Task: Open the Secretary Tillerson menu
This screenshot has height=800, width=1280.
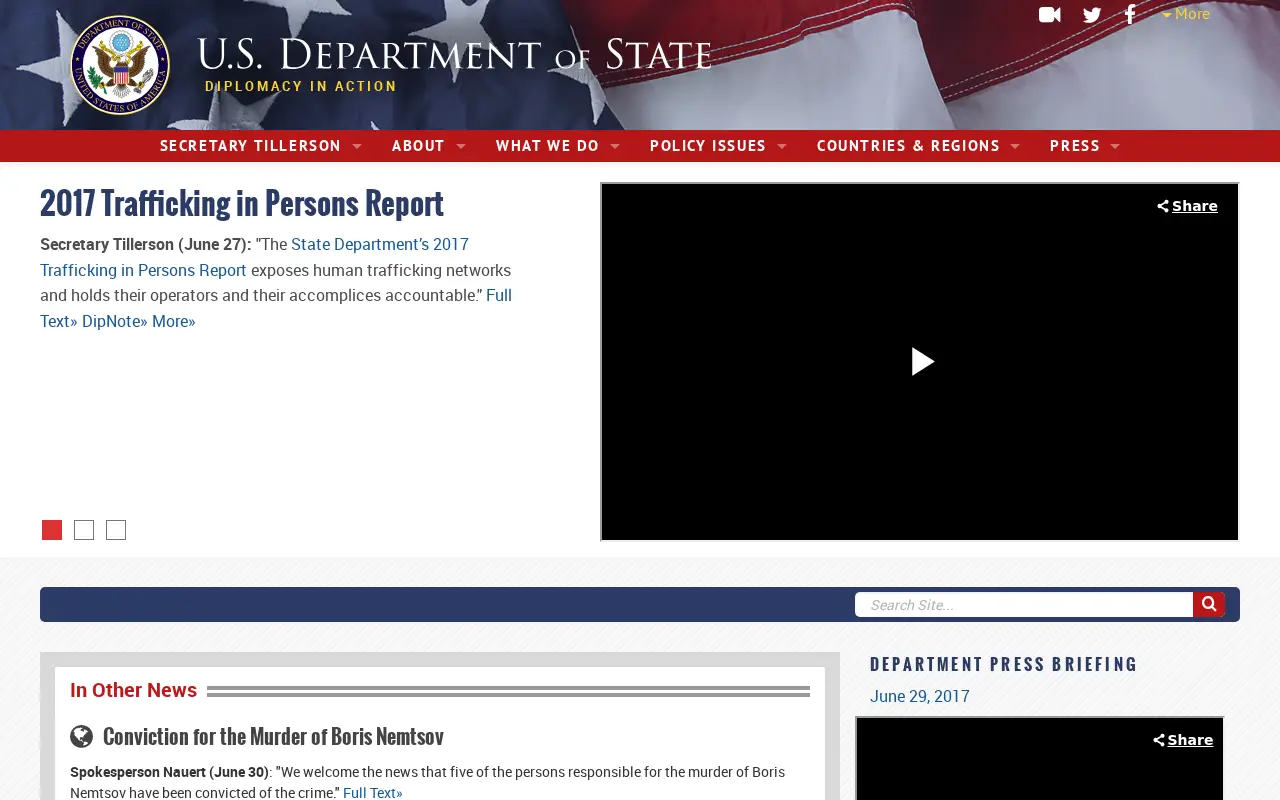Action: coord(260,146)
